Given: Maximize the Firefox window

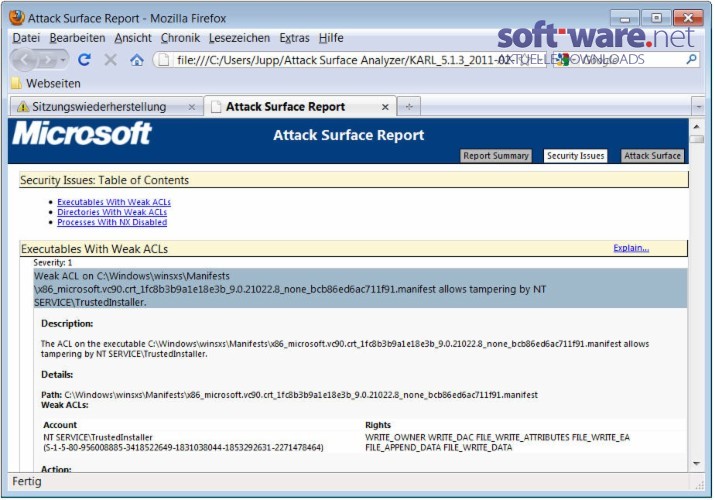Looking at the screenshot, I should pyautogui.click(x=656, y=19).
